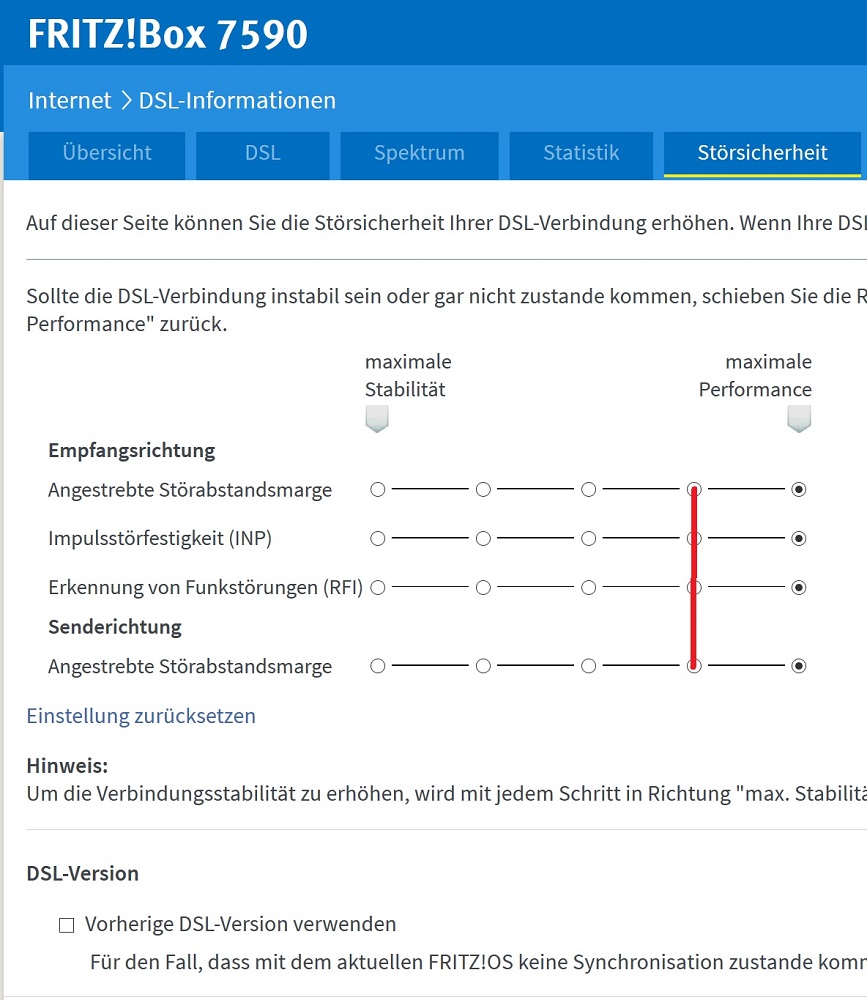The height and width of the screenshot is (1000, 867).
Task: Select the Störsicherheit tab
Action: coord(762,153)
